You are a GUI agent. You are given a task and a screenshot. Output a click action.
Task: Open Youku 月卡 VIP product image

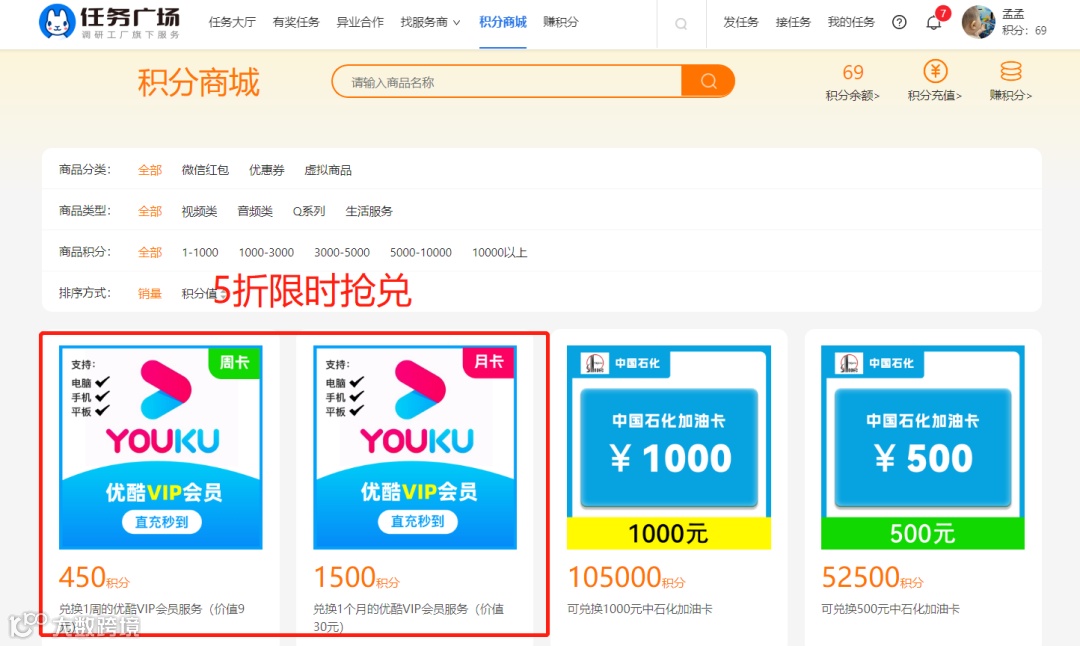tap(415, 447)
